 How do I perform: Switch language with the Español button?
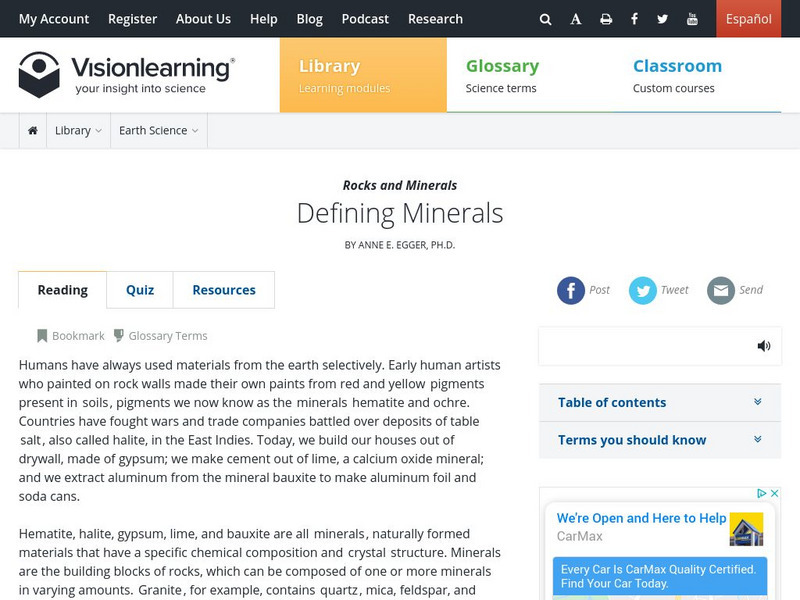[x=748, y=19]
